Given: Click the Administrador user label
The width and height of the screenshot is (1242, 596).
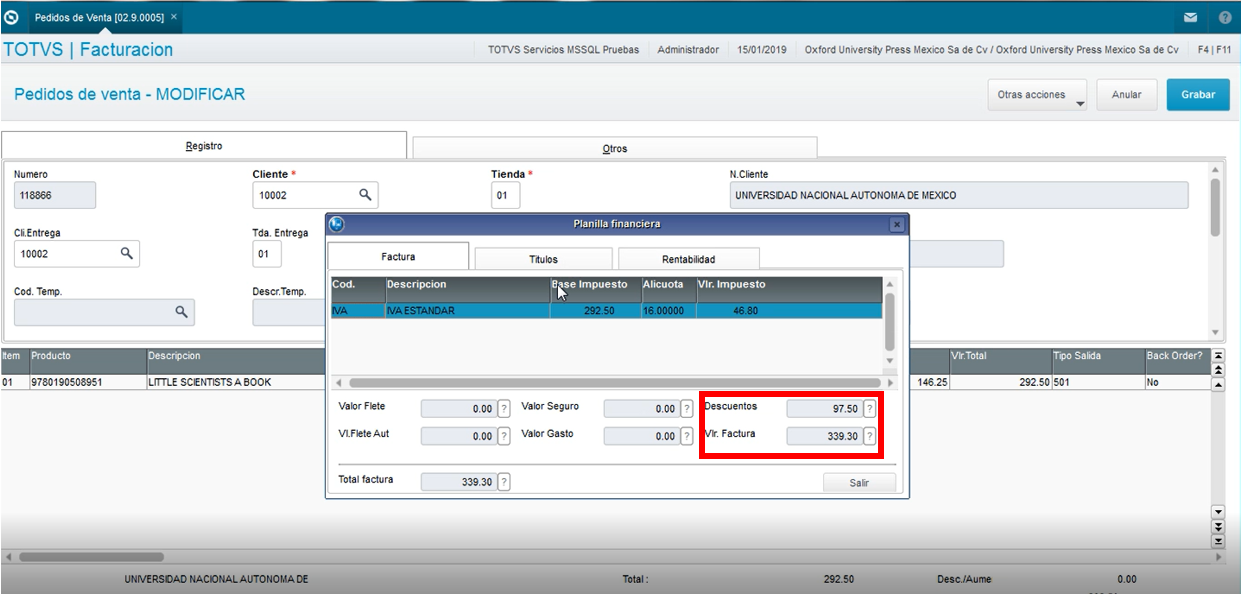Looking at the screenshot, I should [688, 50].
